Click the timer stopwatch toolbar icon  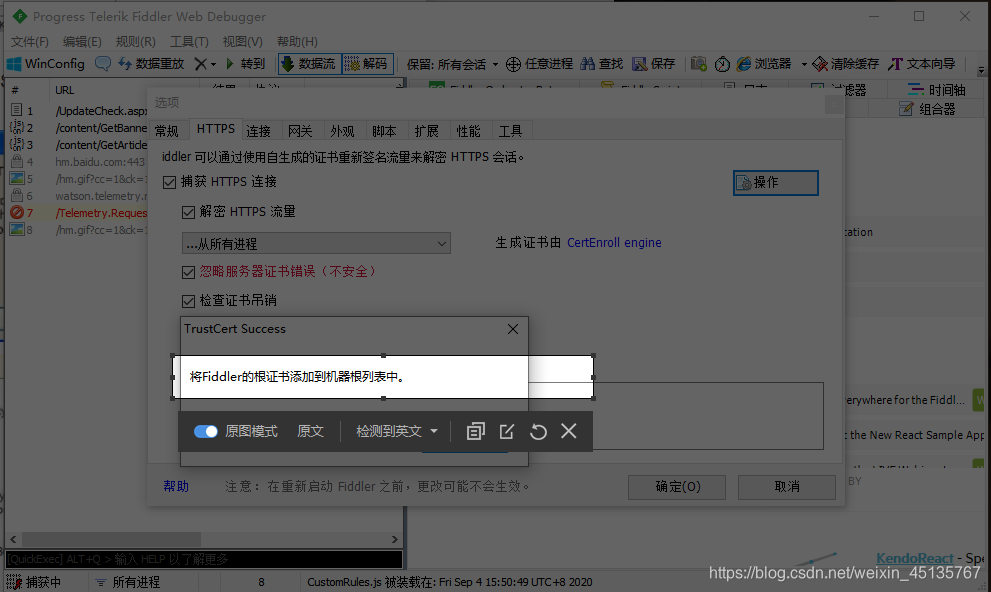722,64
